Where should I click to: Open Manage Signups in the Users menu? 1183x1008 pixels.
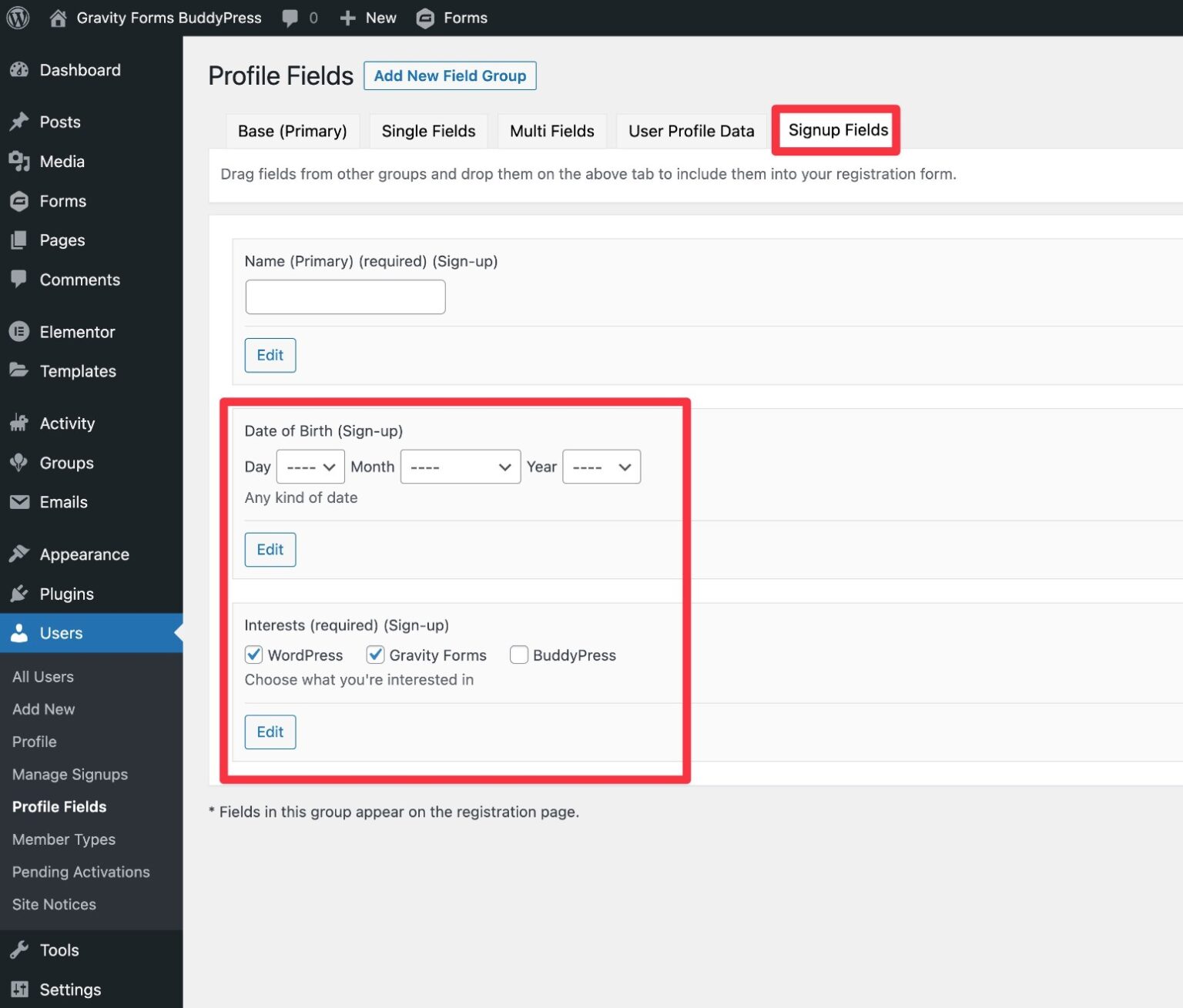(69, 774)
